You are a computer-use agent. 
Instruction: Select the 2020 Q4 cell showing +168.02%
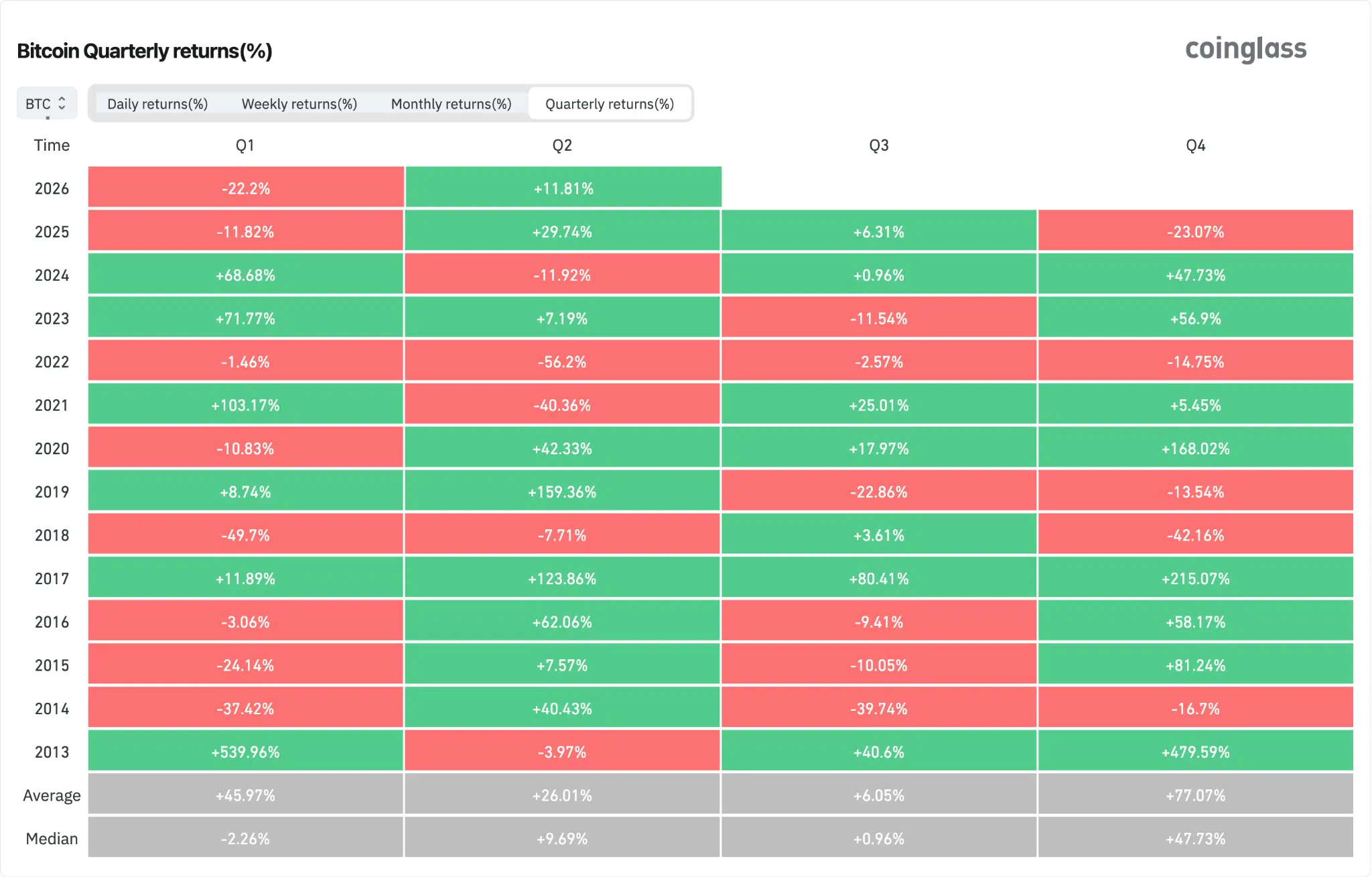click(x=1196, y=448)
